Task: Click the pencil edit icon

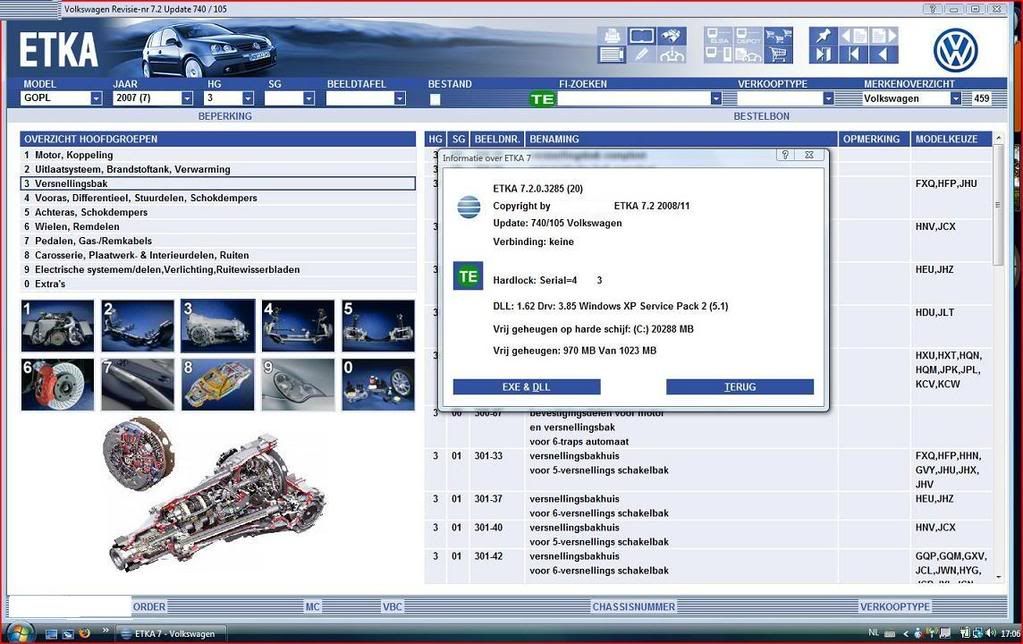Action: pos(641,55)
